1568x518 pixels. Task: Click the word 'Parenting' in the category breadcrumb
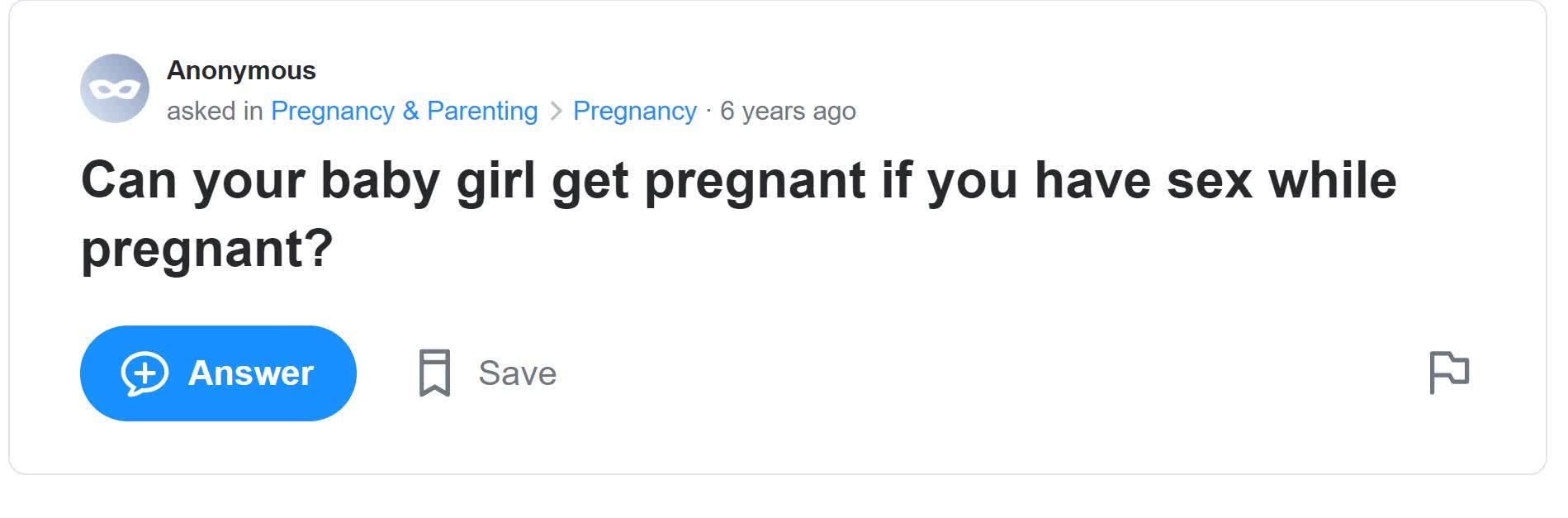[x=482, y=111]
